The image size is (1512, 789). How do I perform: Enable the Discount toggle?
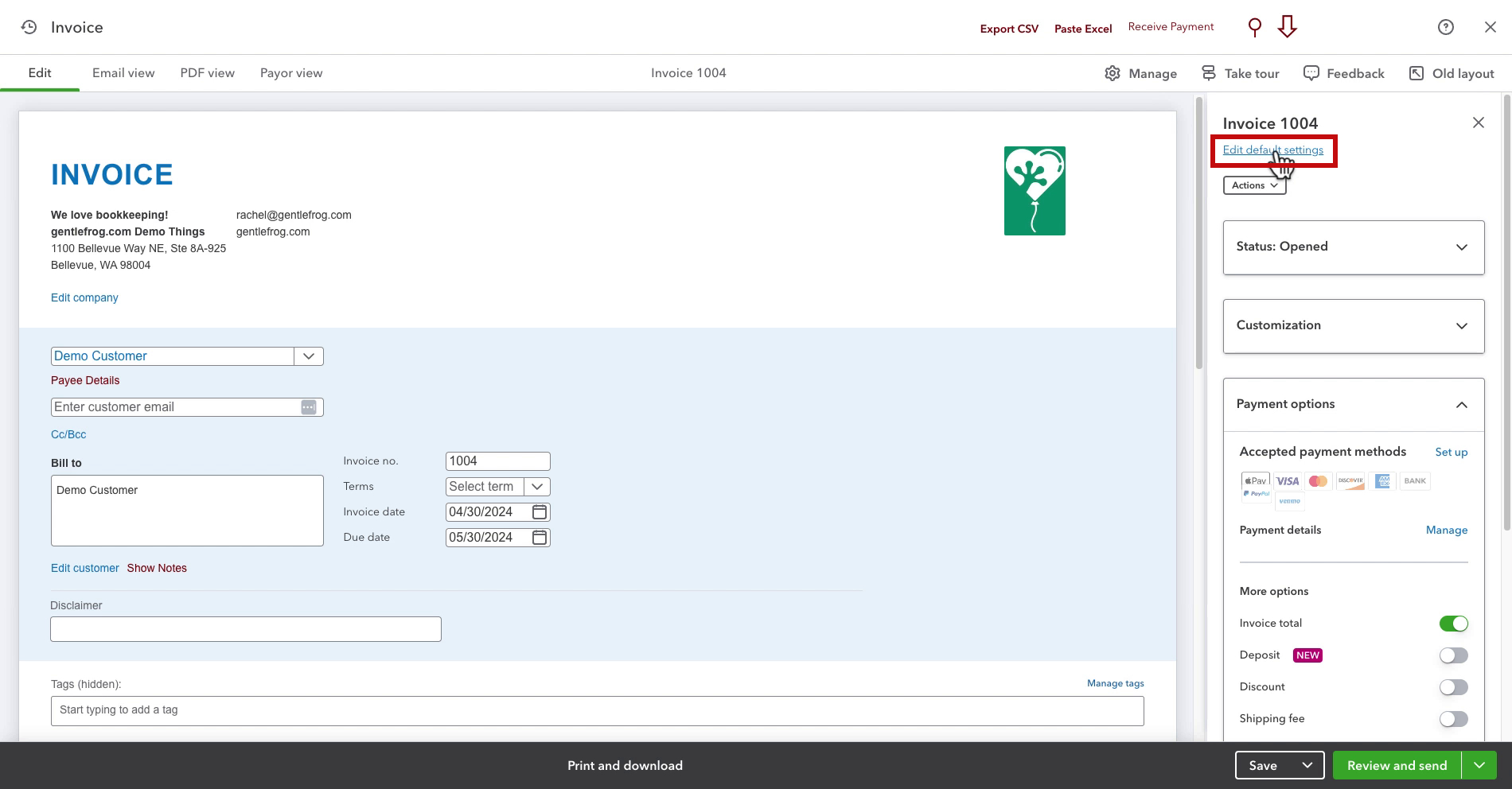tap(1453, 687)
